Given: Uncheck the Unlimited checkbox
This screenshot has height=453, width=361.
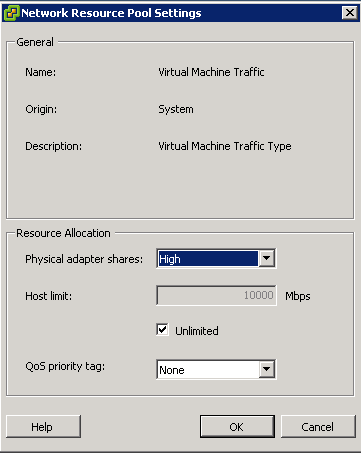Looking at the screenshot, I should pos(162,330).
